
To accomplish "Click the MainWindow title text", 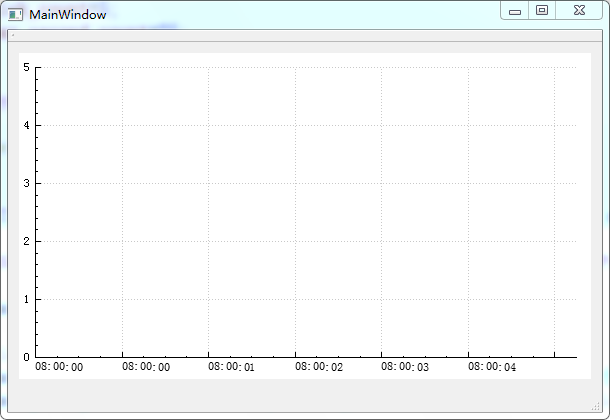I will 68,15.
